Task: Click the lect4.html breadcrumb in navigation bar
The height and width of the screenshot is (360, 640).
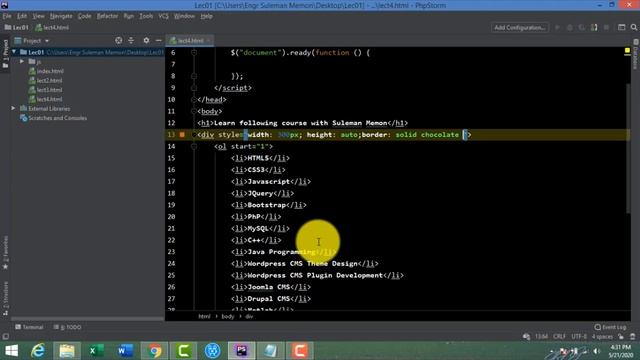Action: coord(52,27)
